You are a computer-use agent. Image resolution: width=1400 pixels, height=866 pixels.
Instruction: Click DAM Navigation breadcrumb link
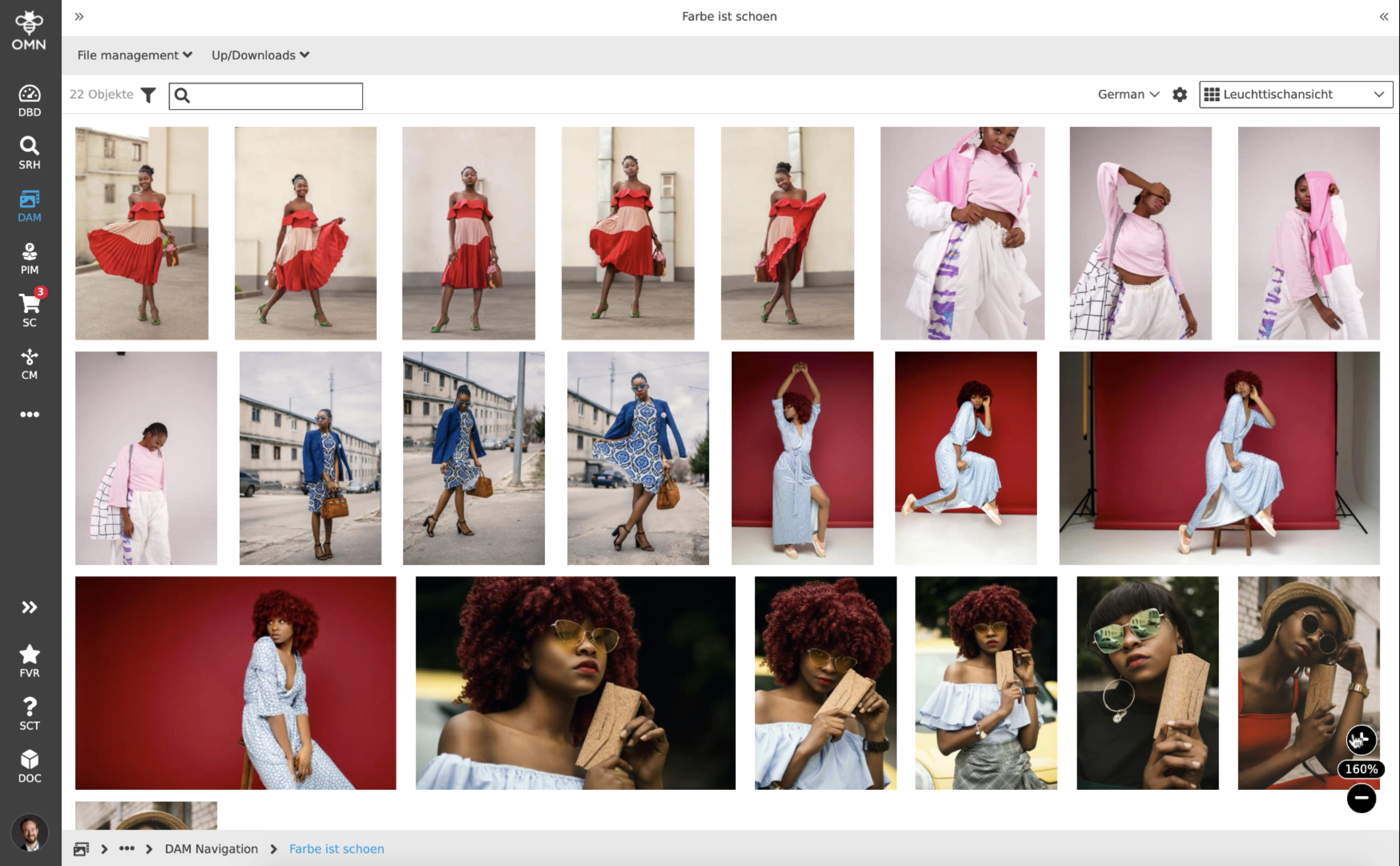211,848
